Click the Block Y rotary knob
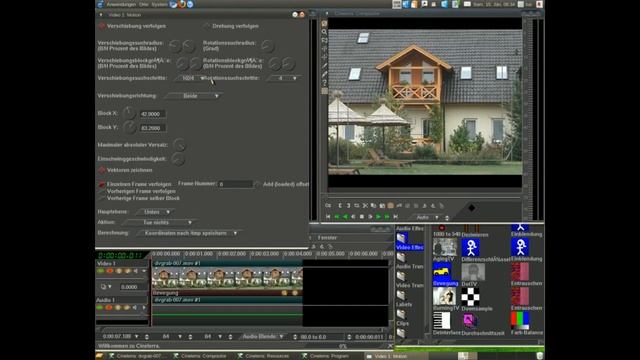The image size is (640, 360). coord(129,128)
